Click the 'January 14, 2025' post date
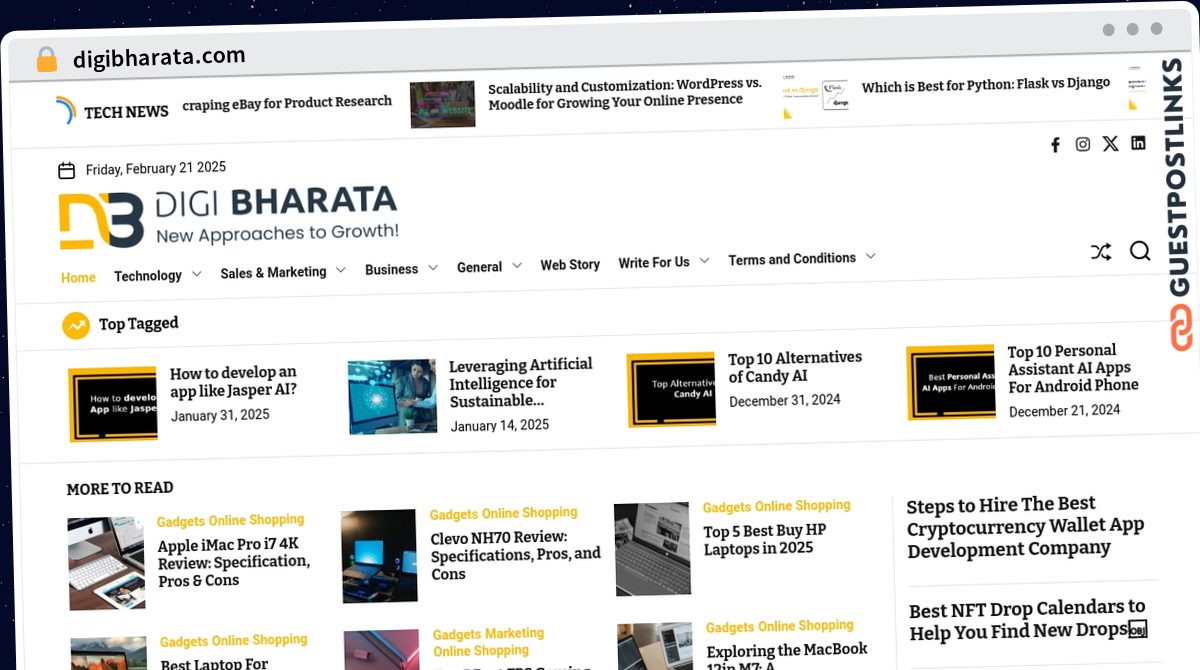1200x670 pixels. tap(500, 425)
